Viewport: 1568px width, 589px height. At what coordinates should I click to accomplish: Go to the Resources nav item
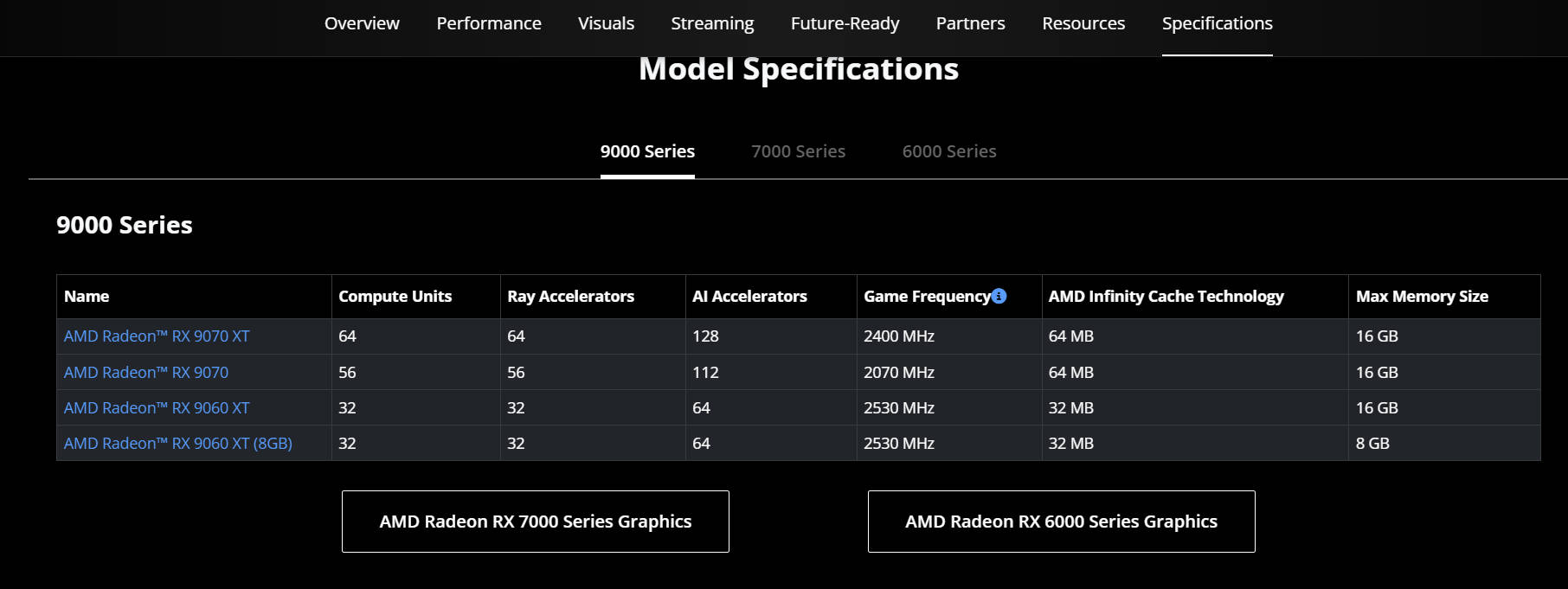[1083, 23]
